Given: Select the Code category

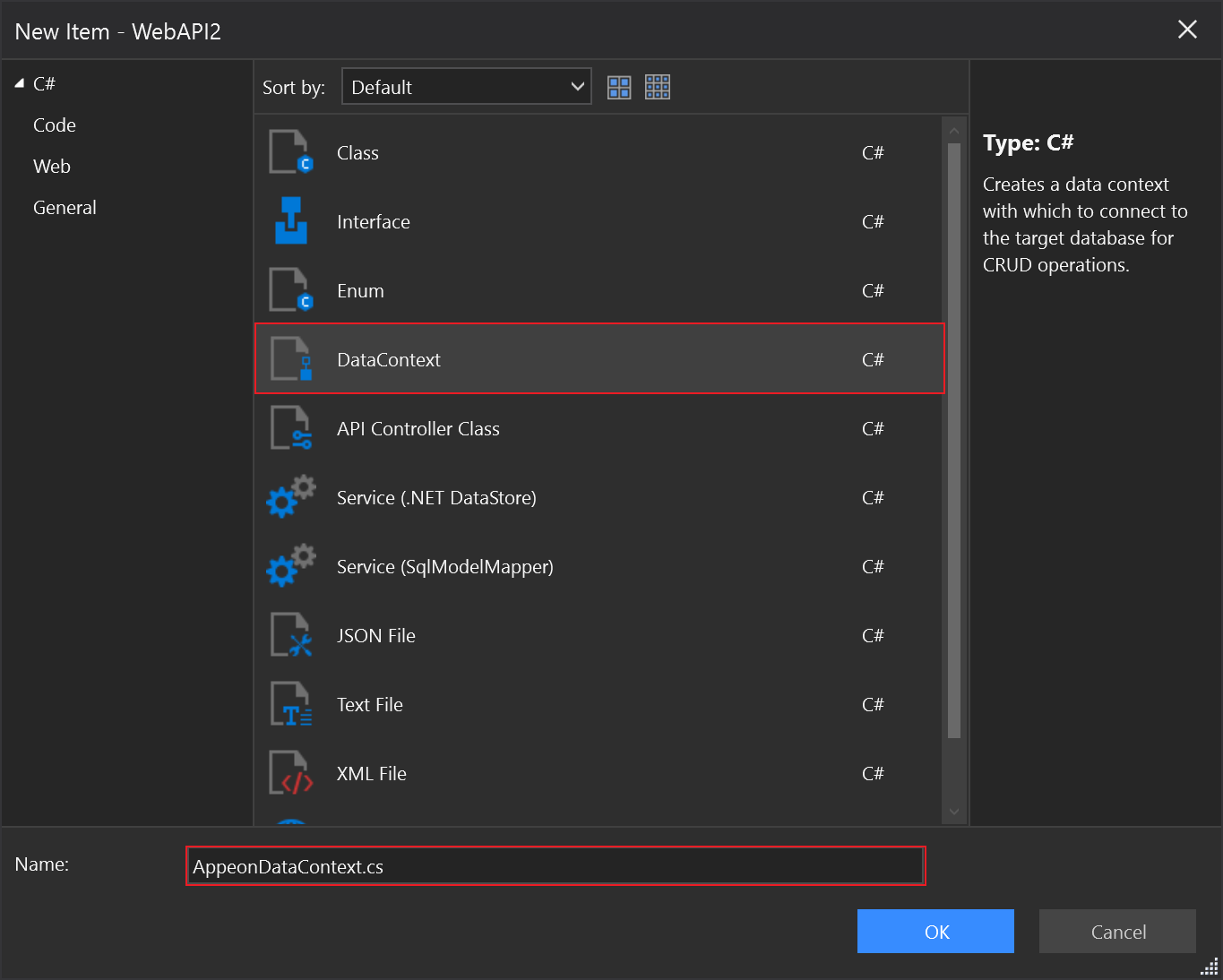Looking at the screenshot, I should (x=55, y=125).
